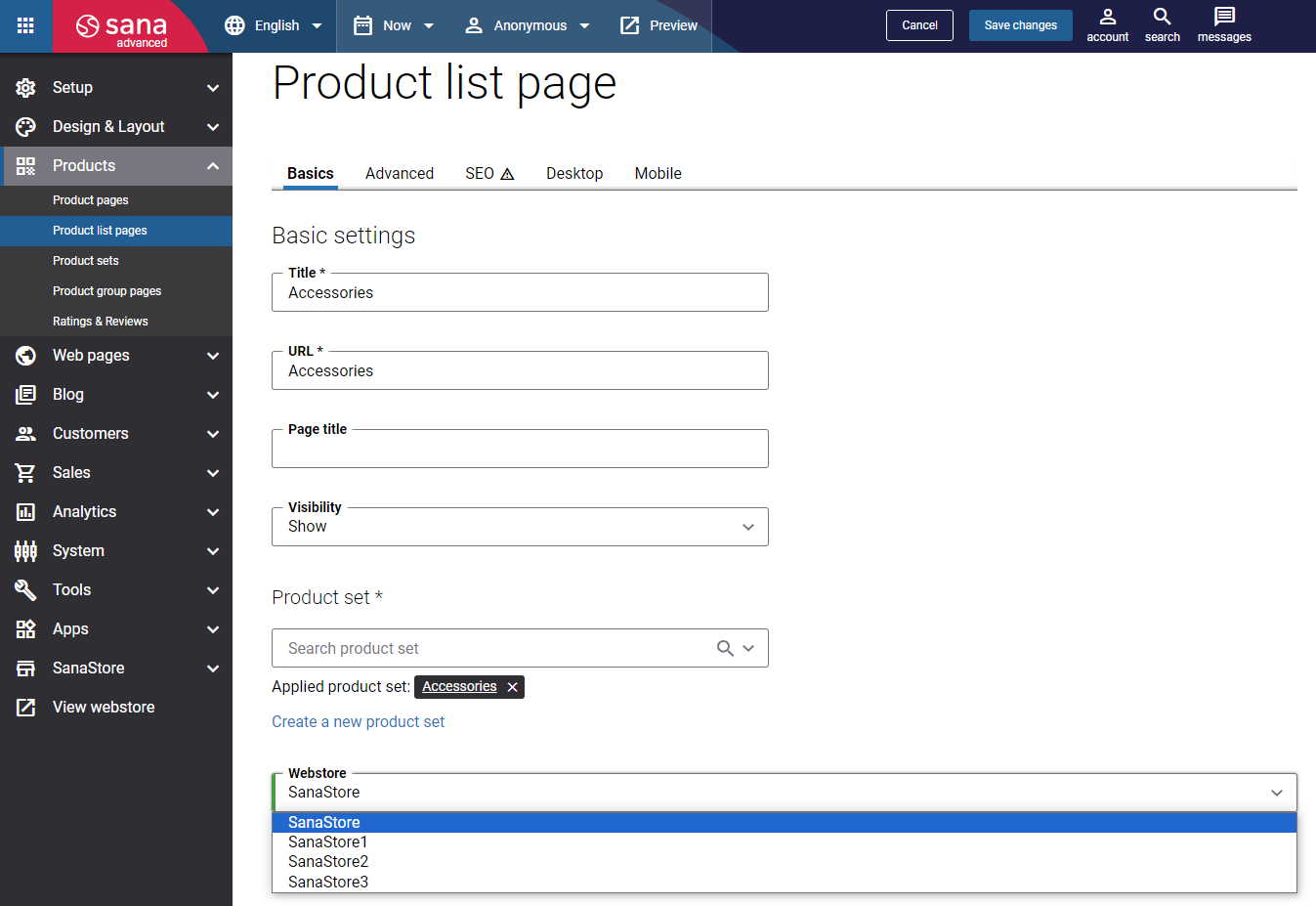Click the Blog icon in sidebar

click(25, 395)
